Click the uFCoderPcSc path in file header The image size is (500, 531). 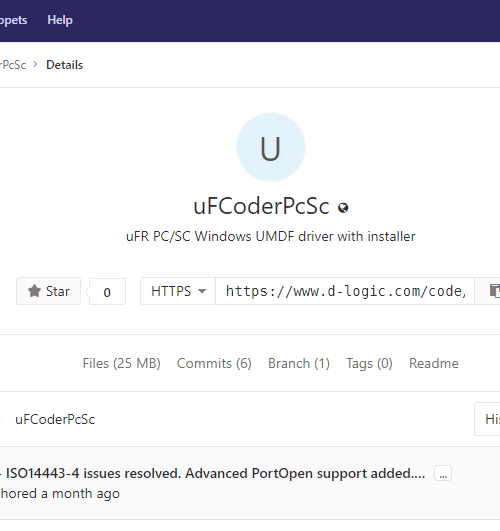[55, 419]
